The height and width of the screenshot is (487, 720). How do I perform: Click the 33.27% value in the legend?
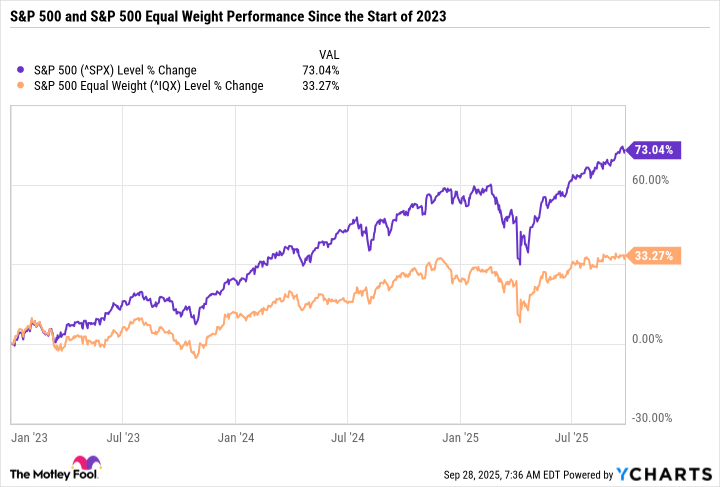coord(322,86)
